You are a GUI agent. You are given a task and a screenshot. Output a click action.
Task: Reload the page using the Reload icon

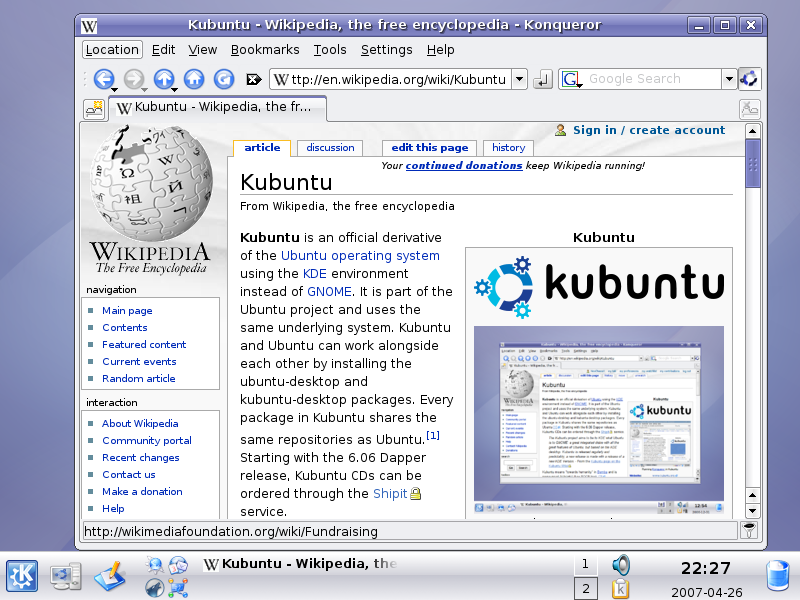(222, 78)
